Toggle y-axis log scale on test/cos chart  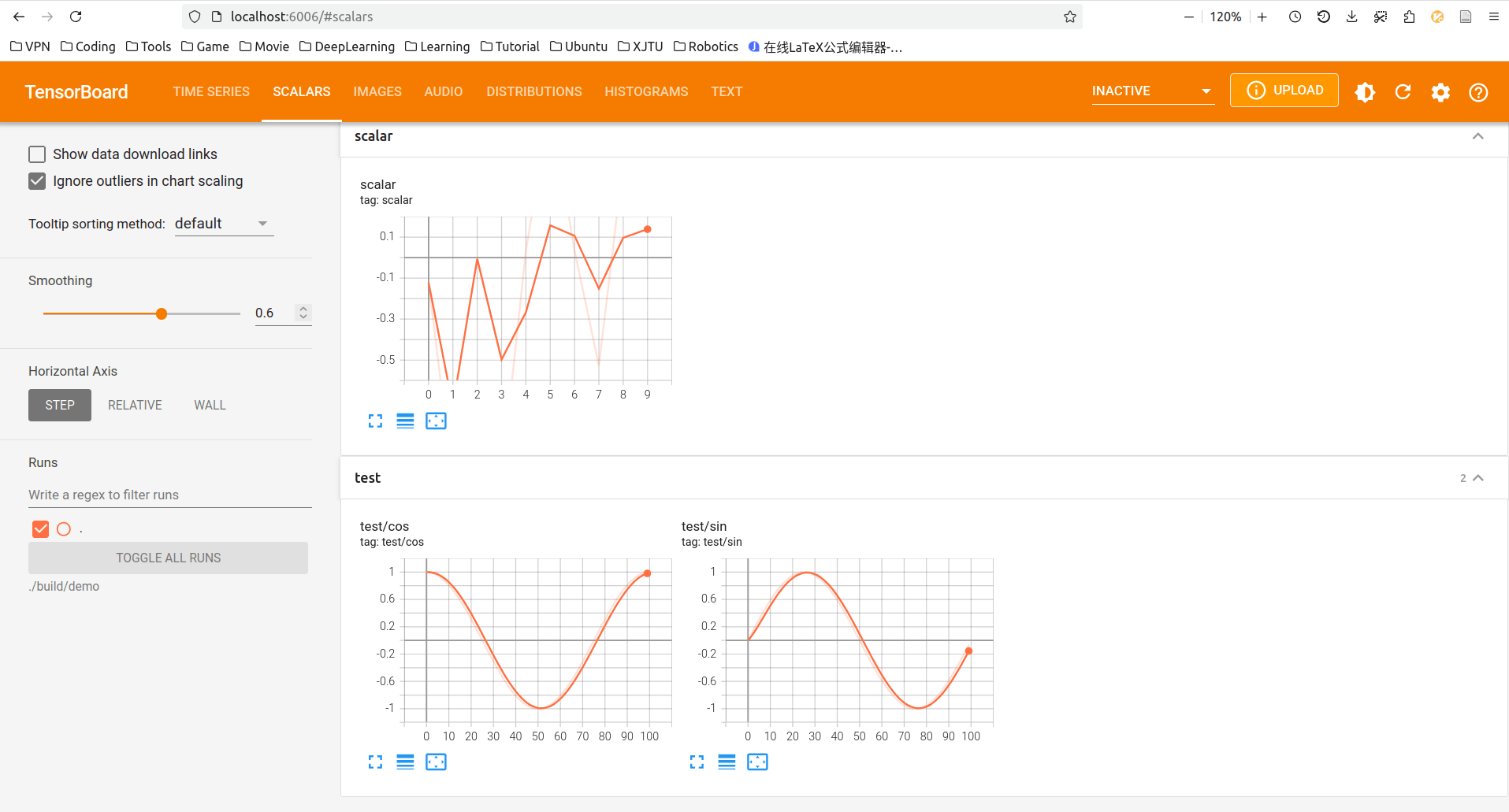[405, 762]
